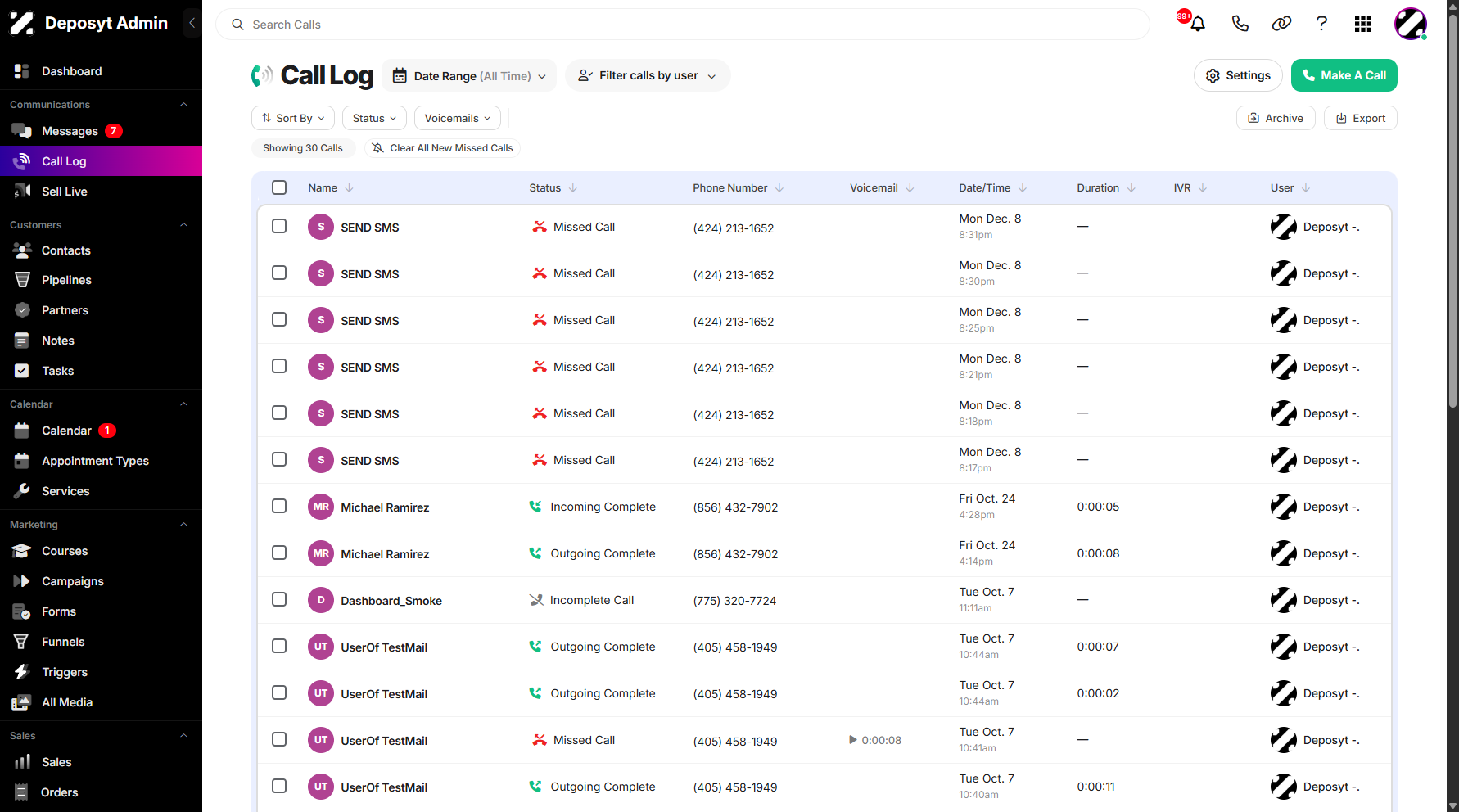The image size is (1459, 812).
Task: Open the Status filter dropdown
Action: (x=374, y=118)
